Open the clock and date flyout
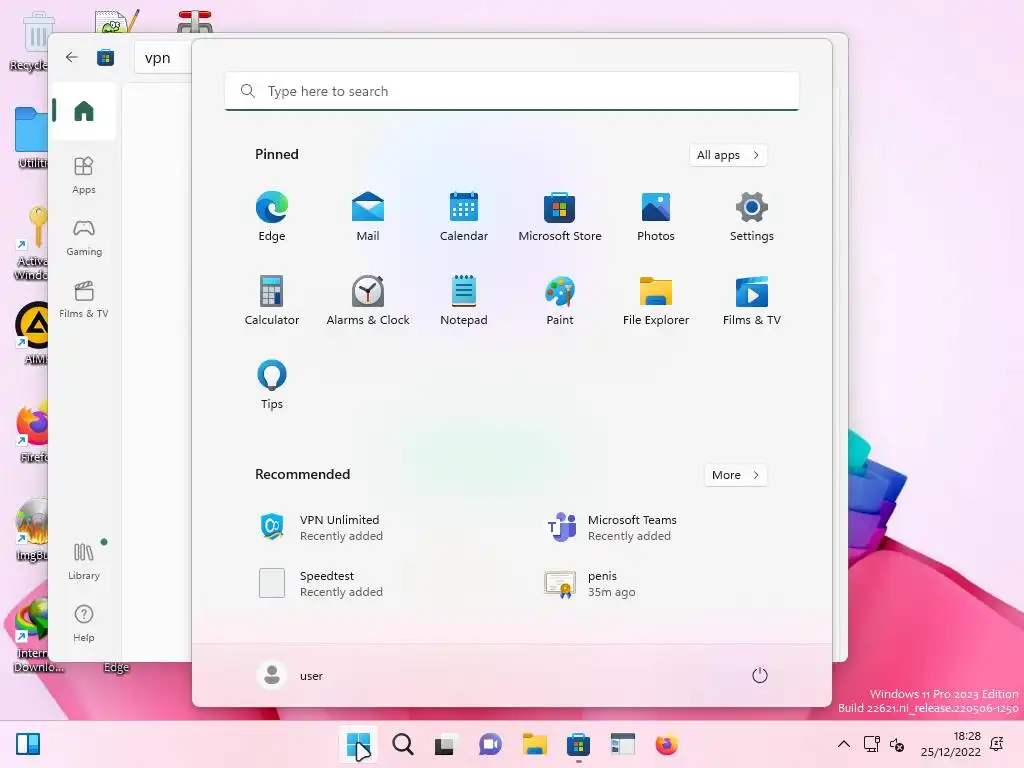1024x768 pixels. [951, 744]
